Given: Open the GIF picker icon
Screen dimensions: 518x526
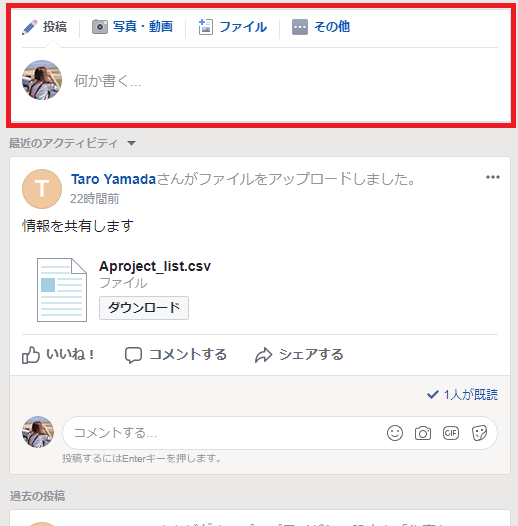Looking at the screenshot, I should tap(451, 433).
